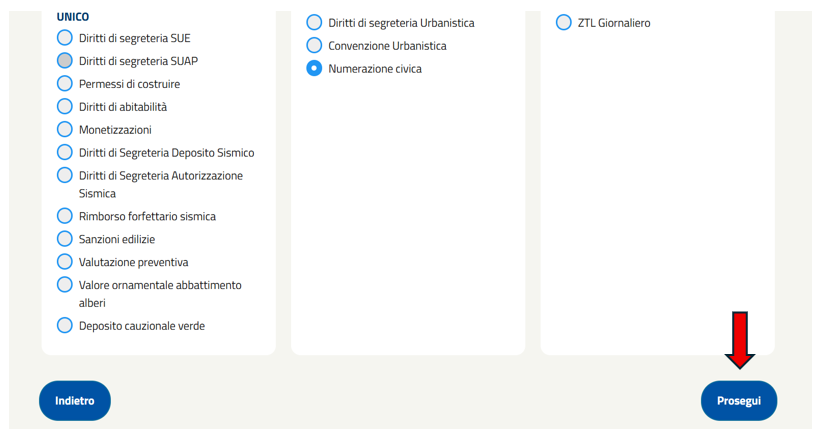Image resolution: width=825 pixels, height=430 pixels.
Task: Pick Valutazione preventiva option
Action: click(65, 262)
